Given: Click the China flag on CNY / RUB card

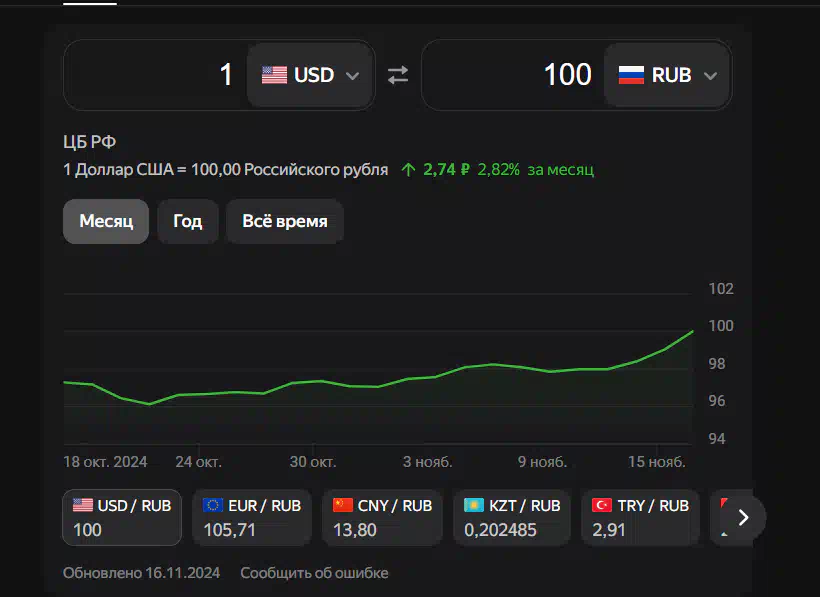Looking at the screenshot, I should tap(343, 505).
